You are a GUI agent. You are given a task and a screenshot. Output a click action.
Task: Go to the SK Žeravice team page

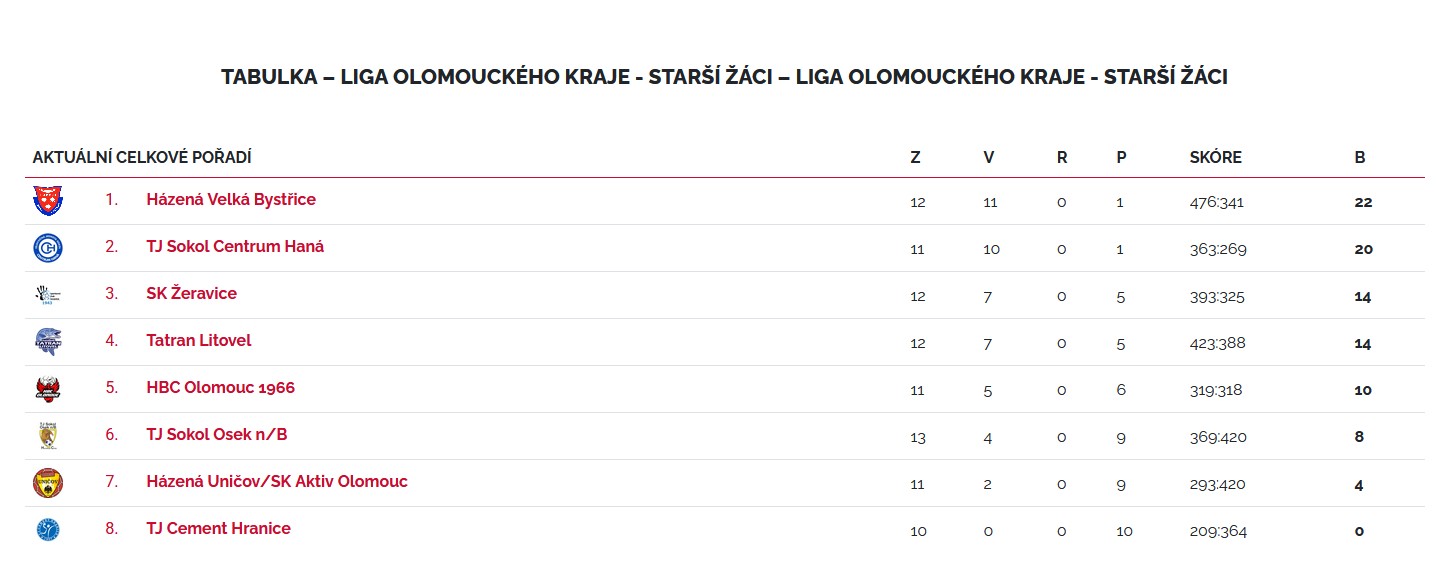[x=191, y=294]
